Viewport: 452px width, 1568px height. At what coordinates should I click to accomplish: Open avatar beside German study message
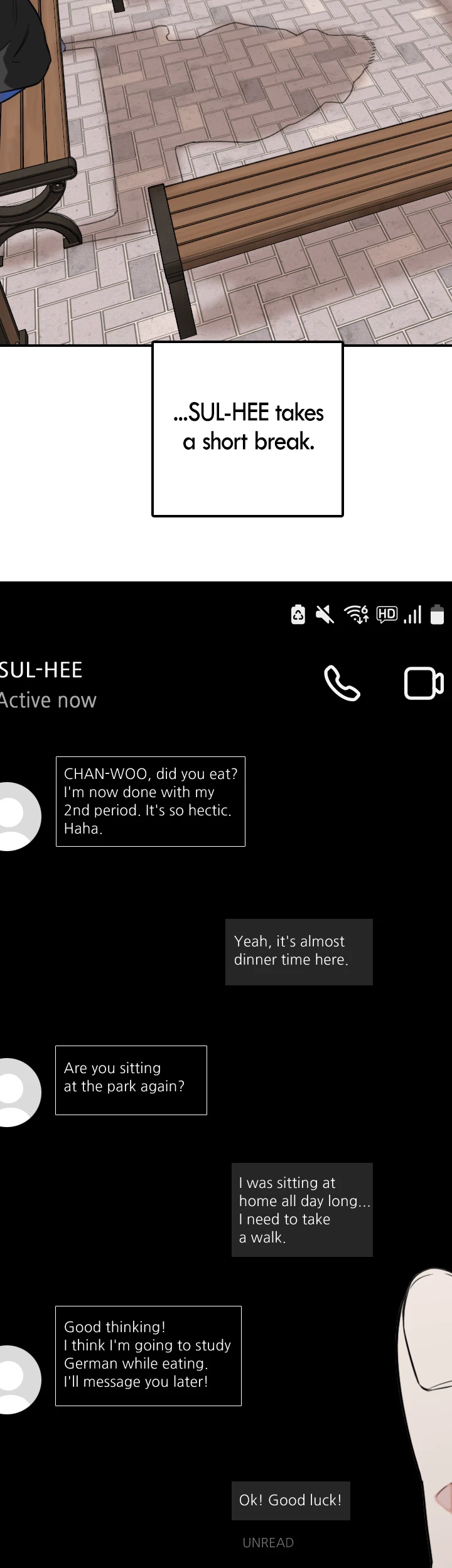click(19, 1380)
